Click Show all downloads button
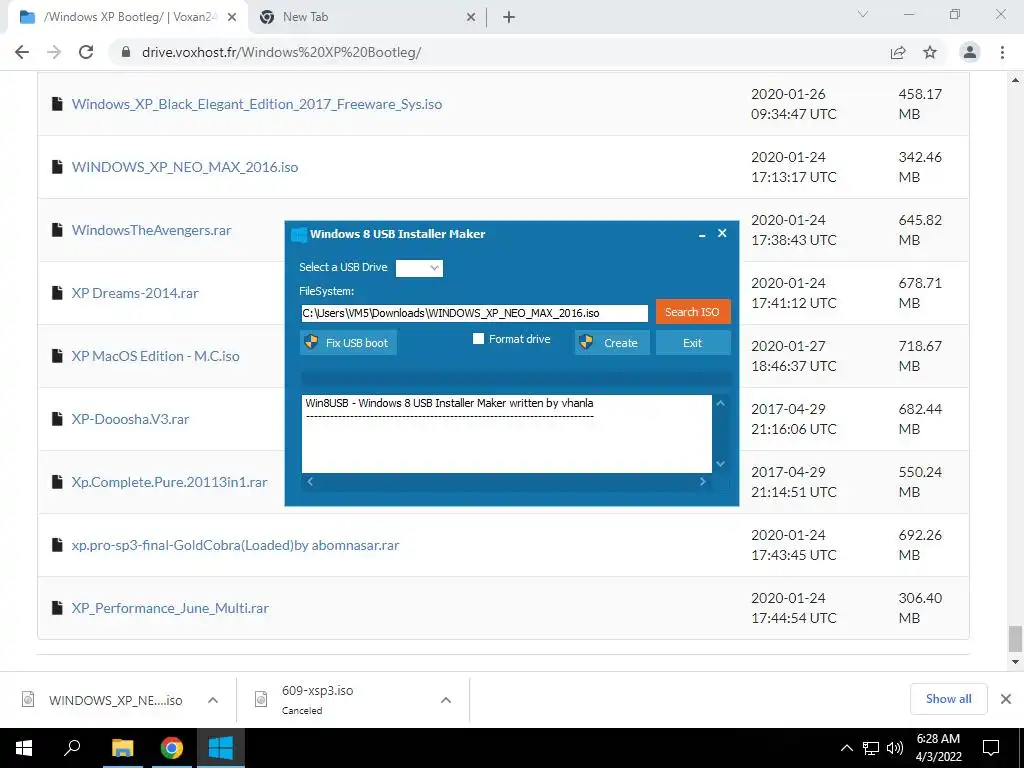This screenshot has height=768, width=1024. [x=948, y=699]
